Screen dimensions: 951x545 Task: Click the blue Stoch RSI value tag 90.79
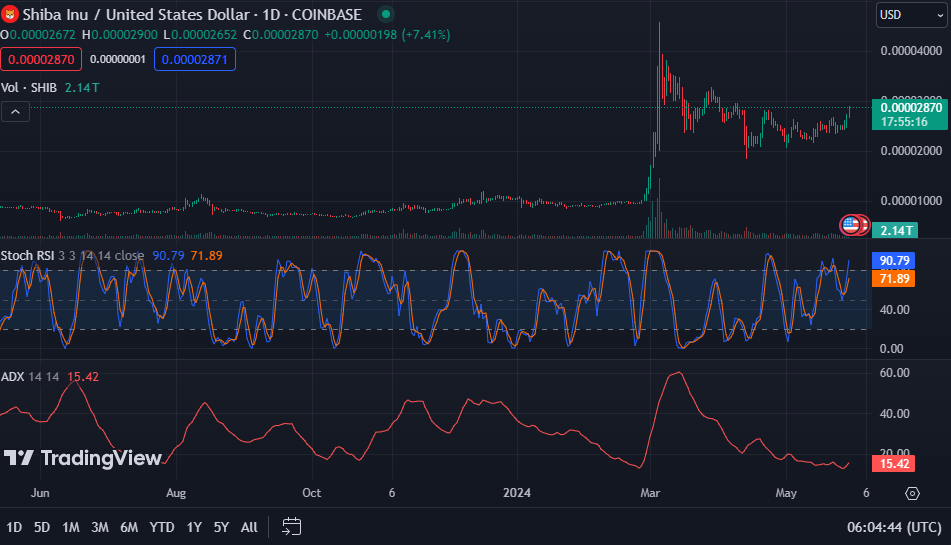point(893,261)
